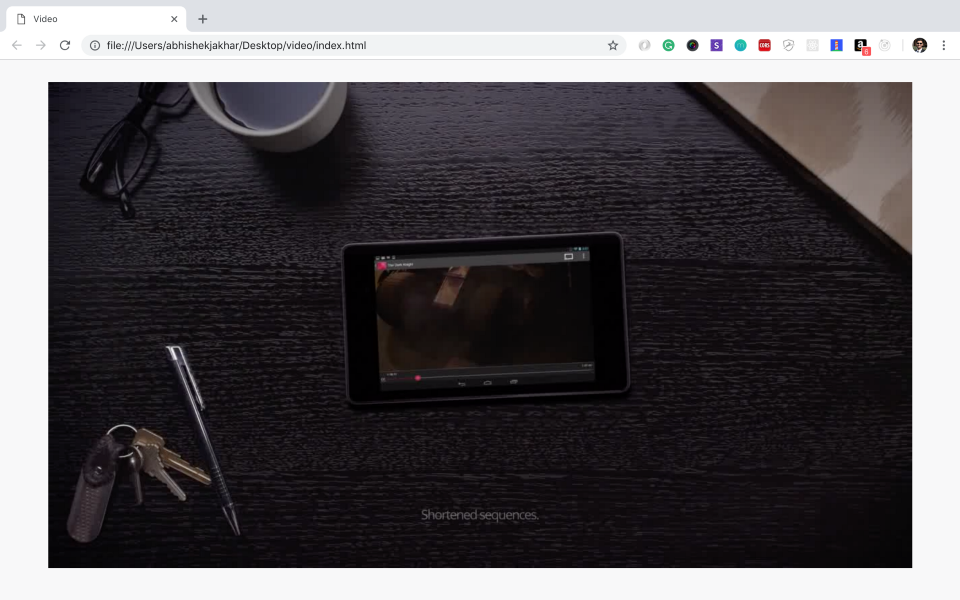
Task: Click the shield extension icon
Action: pos(788,45)
